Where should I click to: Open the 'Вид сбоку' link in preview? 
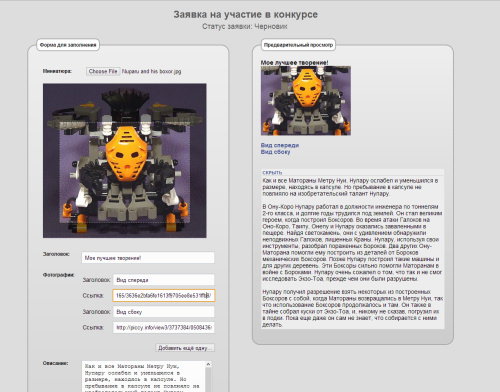[275, 152]
